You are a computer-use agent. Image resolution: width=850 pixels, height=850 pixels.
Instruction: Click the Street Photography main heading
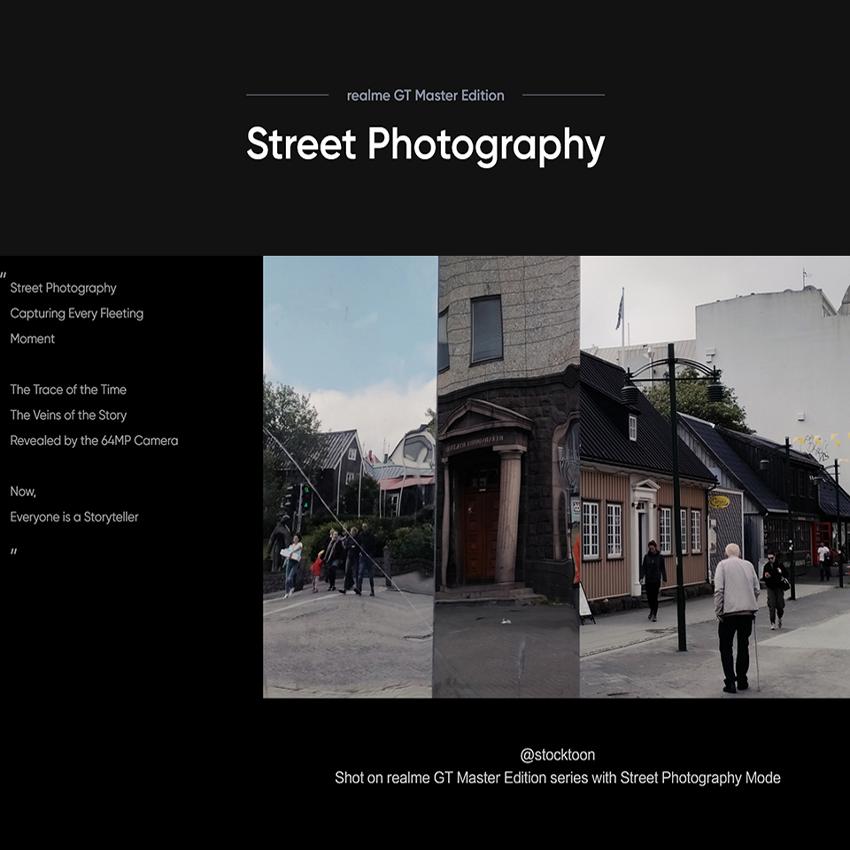[425, 145]
